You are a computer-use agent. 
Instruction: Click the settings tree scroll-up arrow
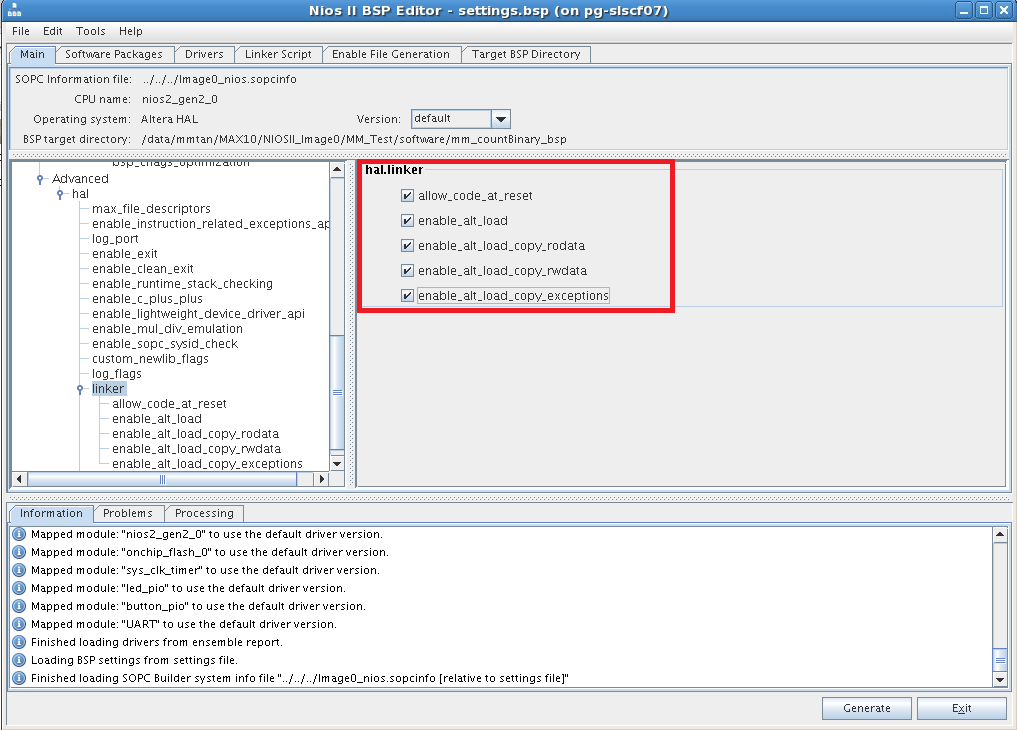click(337, 170)
